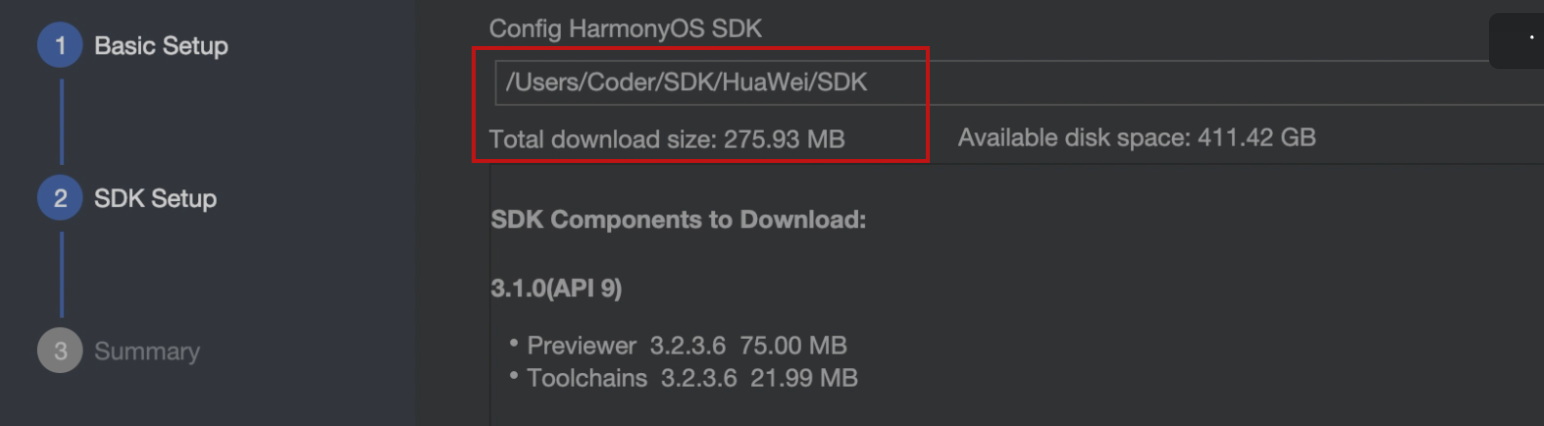
Task: Go to the SDK Setup step
Action: (155, 199)
